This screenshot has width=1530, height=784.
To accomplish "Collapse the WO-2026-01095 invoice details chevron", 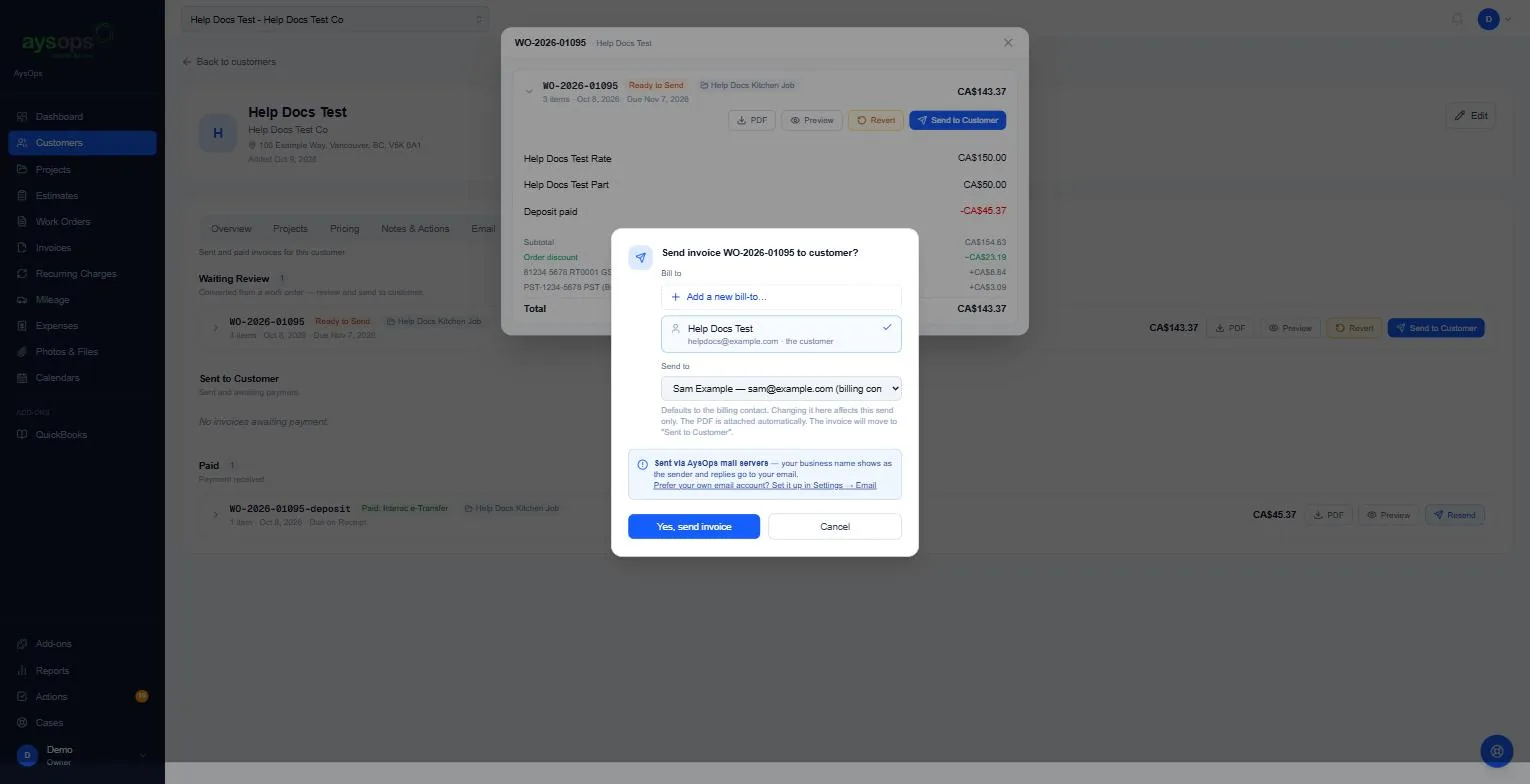I will 529,91.
